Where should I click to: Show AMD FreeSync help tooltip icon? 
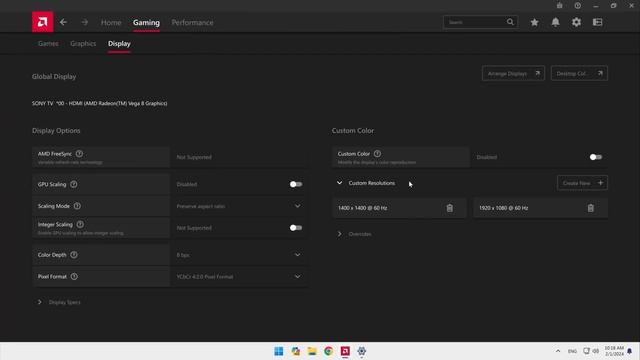click(79, 154)
